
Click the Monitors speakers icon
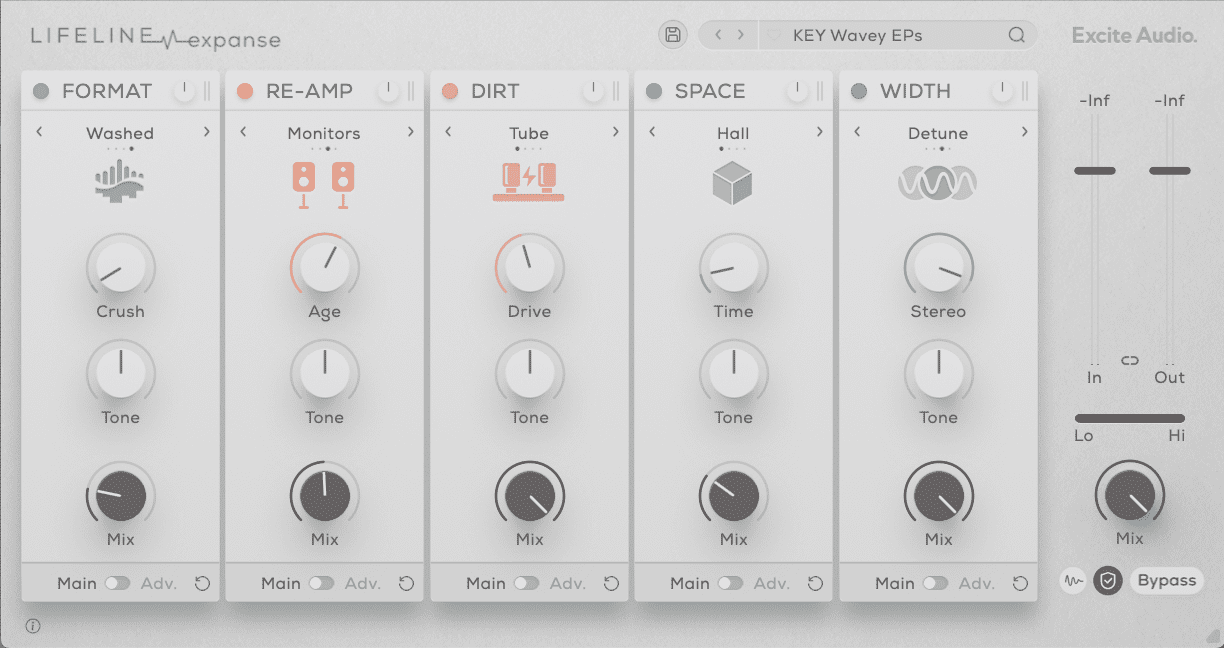324,185
